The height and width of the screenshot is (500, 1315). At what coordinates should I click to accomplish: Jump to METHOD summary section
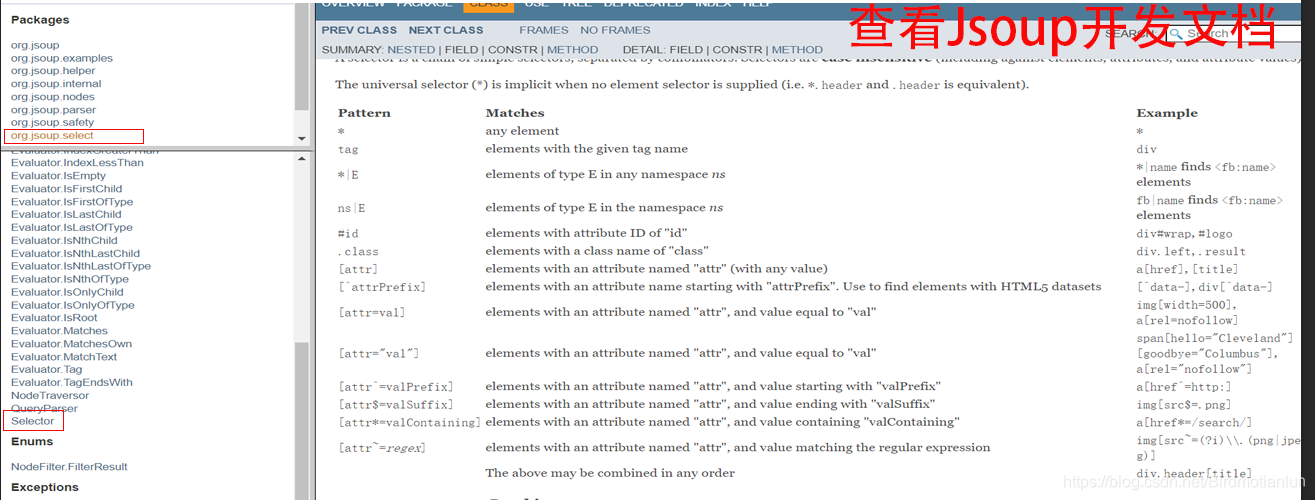[573, 49]
